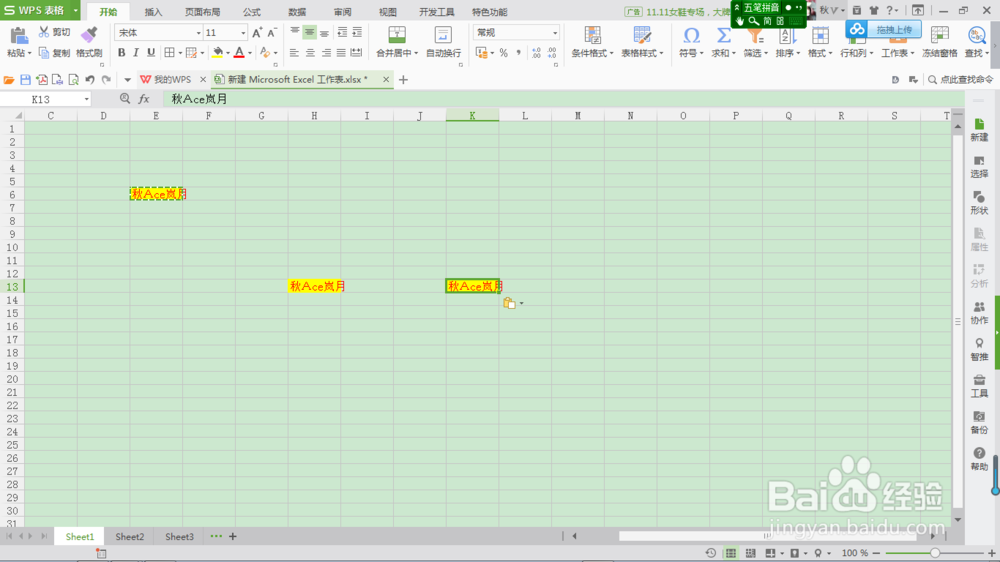The height and width of the screenshot is (562, 1000).
Task: Click the Wrap Text (自动换行) icon
Action: tap(443, 35)
